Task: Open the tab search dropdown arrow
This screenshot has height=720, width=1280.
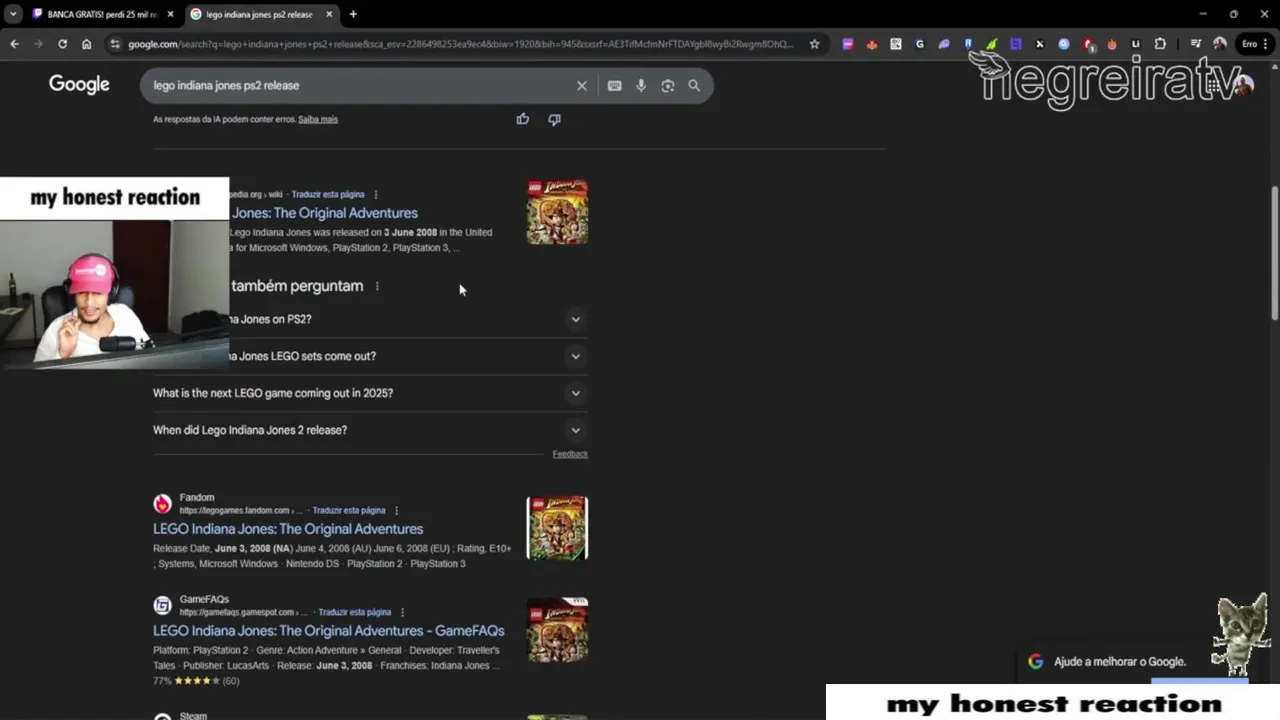Action: click(x=12, y=14)
